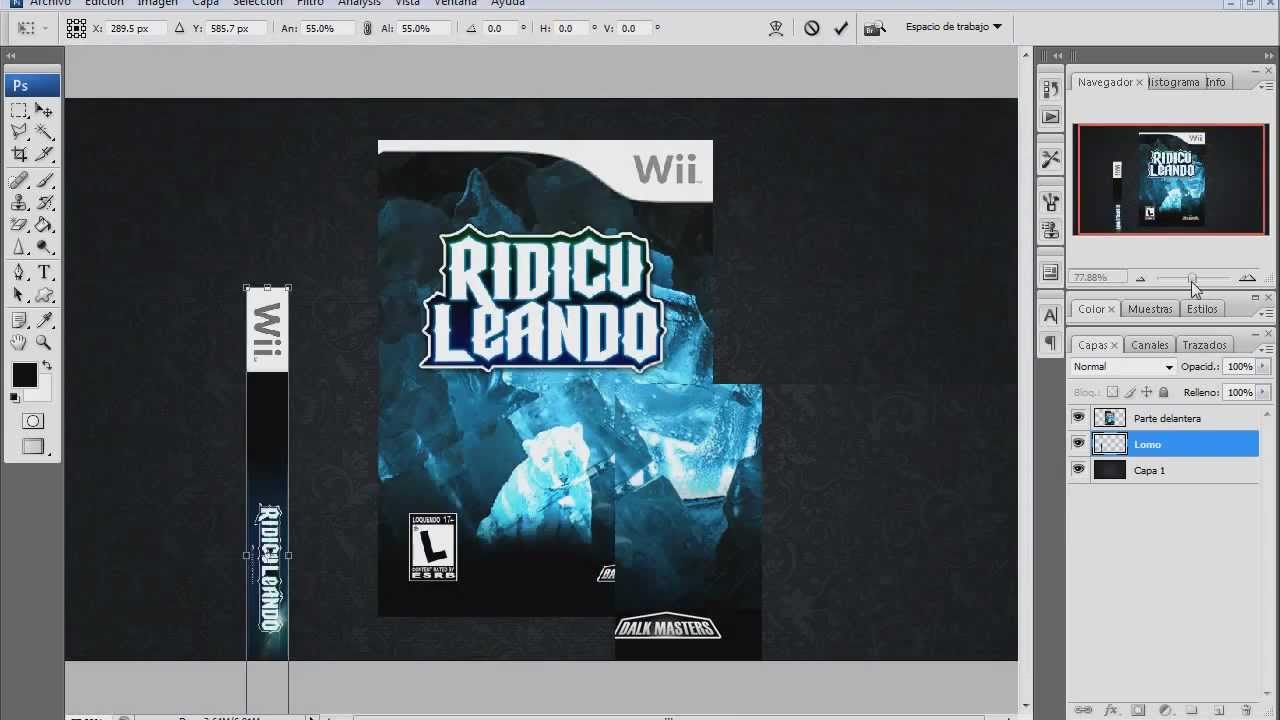Open the Navegador panel options menu
Viewport: 1280px width, 720px height.
[x=1267, y=85]
